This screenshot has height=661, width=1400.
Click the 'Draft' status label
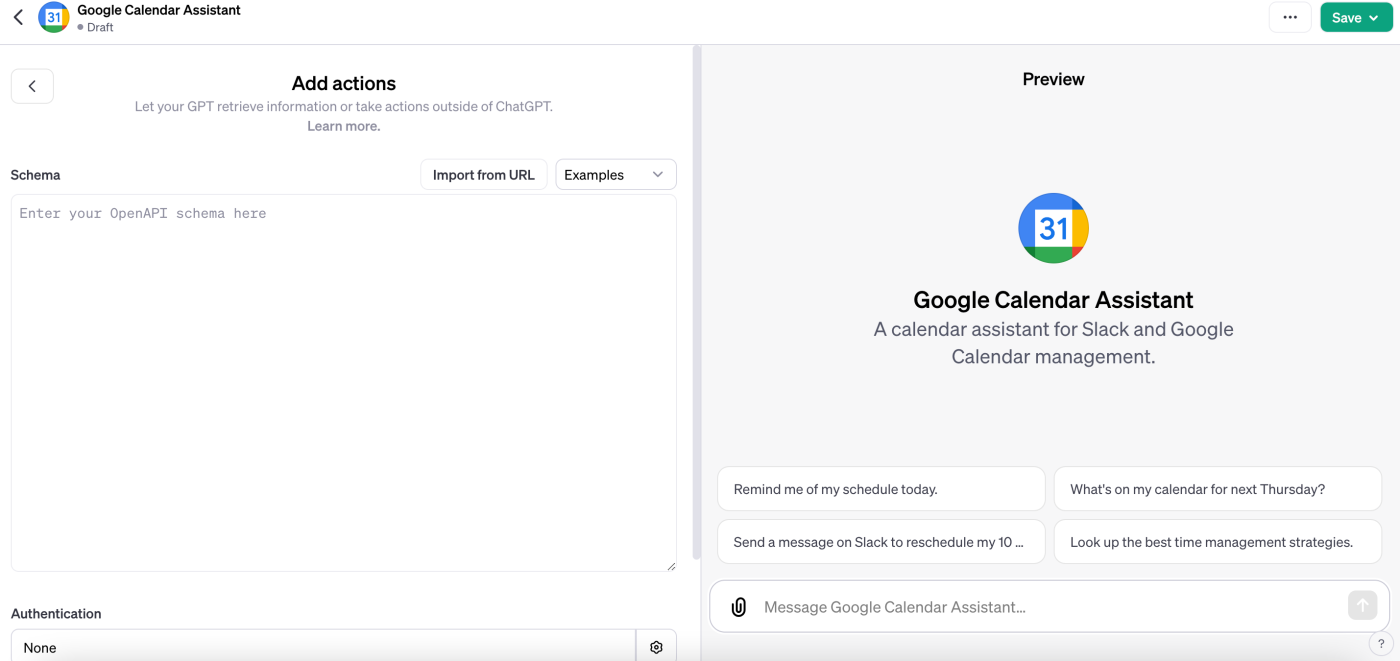pos(100,27)
